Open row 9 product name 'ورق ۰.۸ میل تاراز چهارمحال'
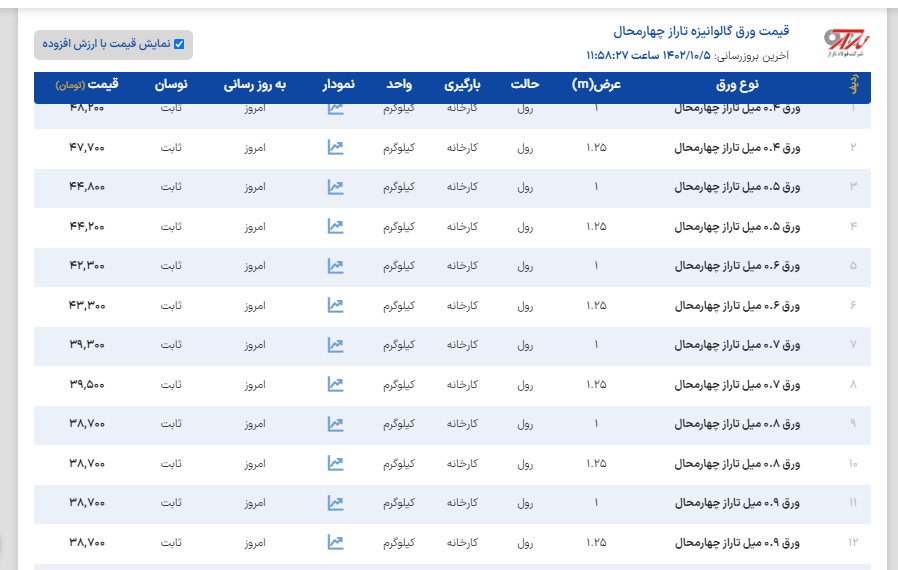The width and height of the screenshot is (898, 570). [737, 424]
